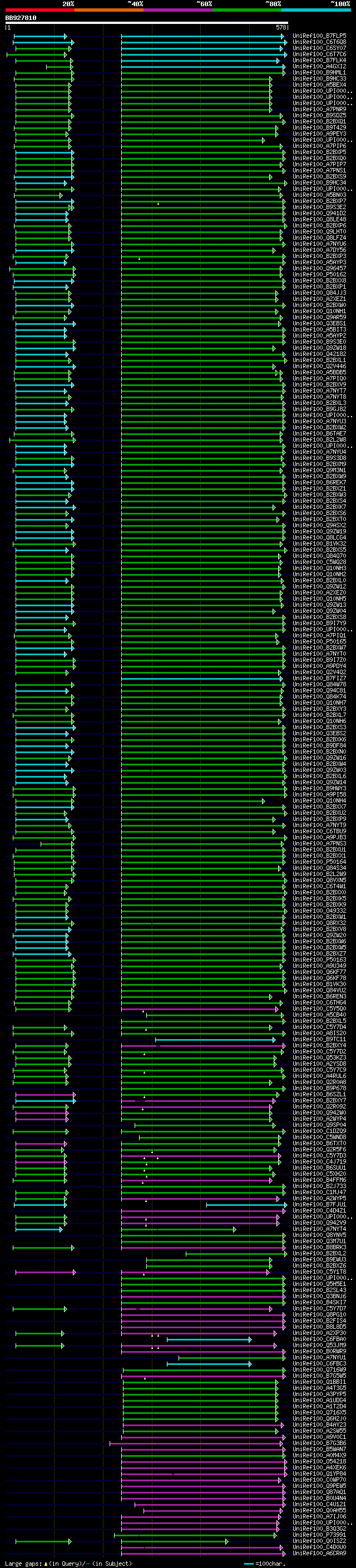Select hit label UniRef100_A9PEY3
Viewport: 356px width, 1568px height.
319,134
